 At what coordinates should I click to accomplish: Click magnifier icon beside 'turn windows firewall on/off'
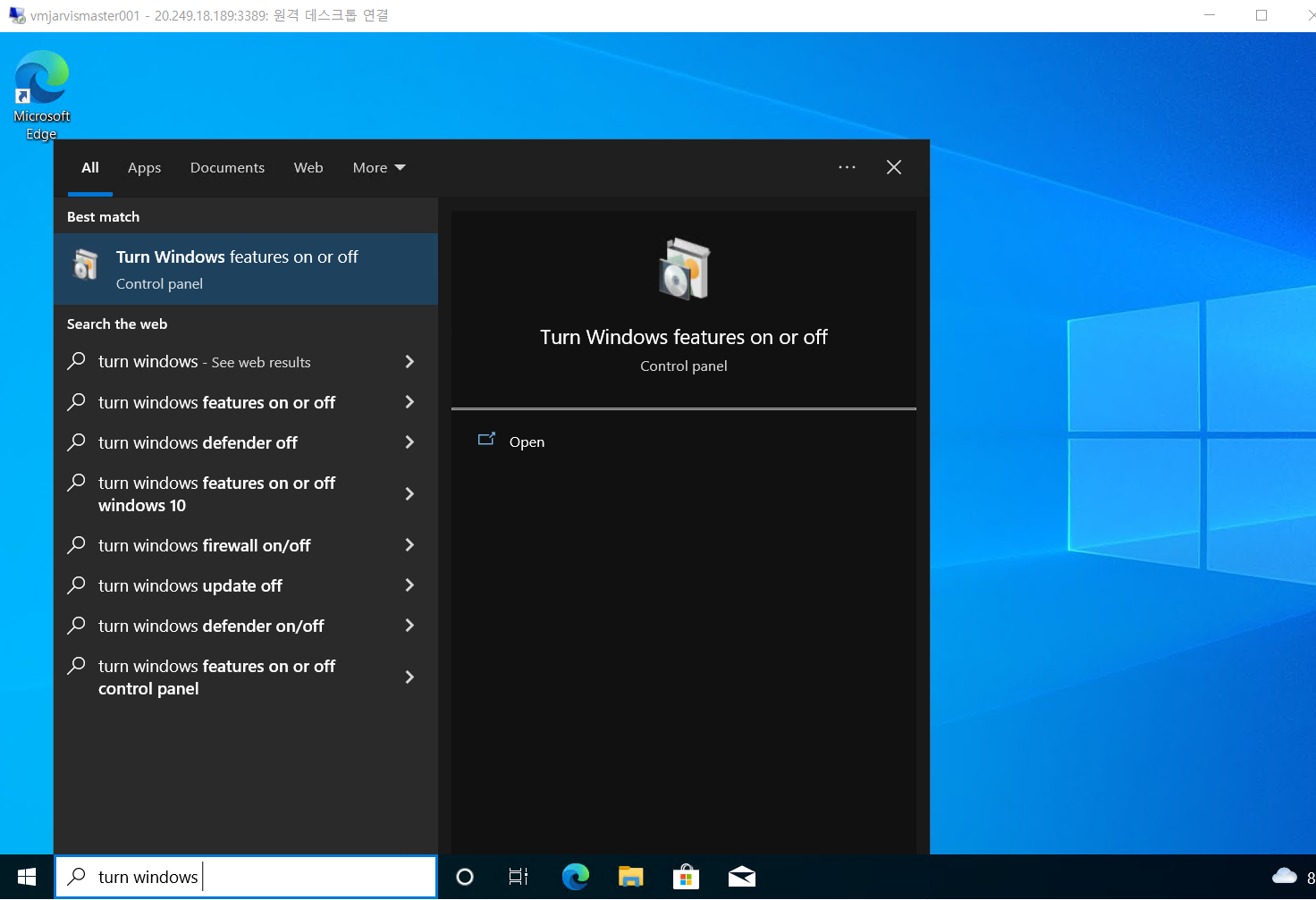click(77, 544)
